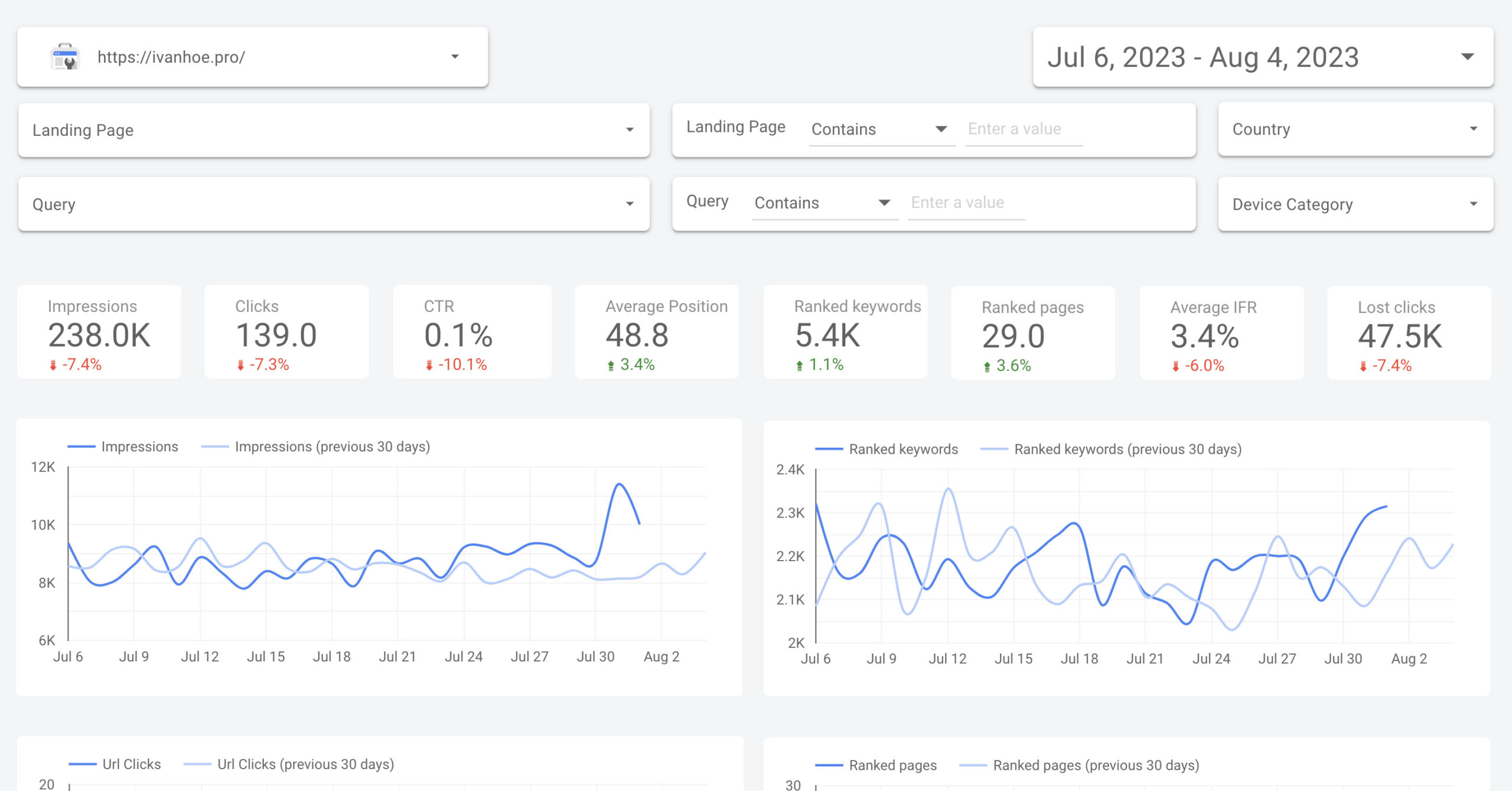Image resolution: width=1512 pixels, height=791 pixels.
Task: Toggle Url Clicks legend series
Action: (x=131, y=764)
